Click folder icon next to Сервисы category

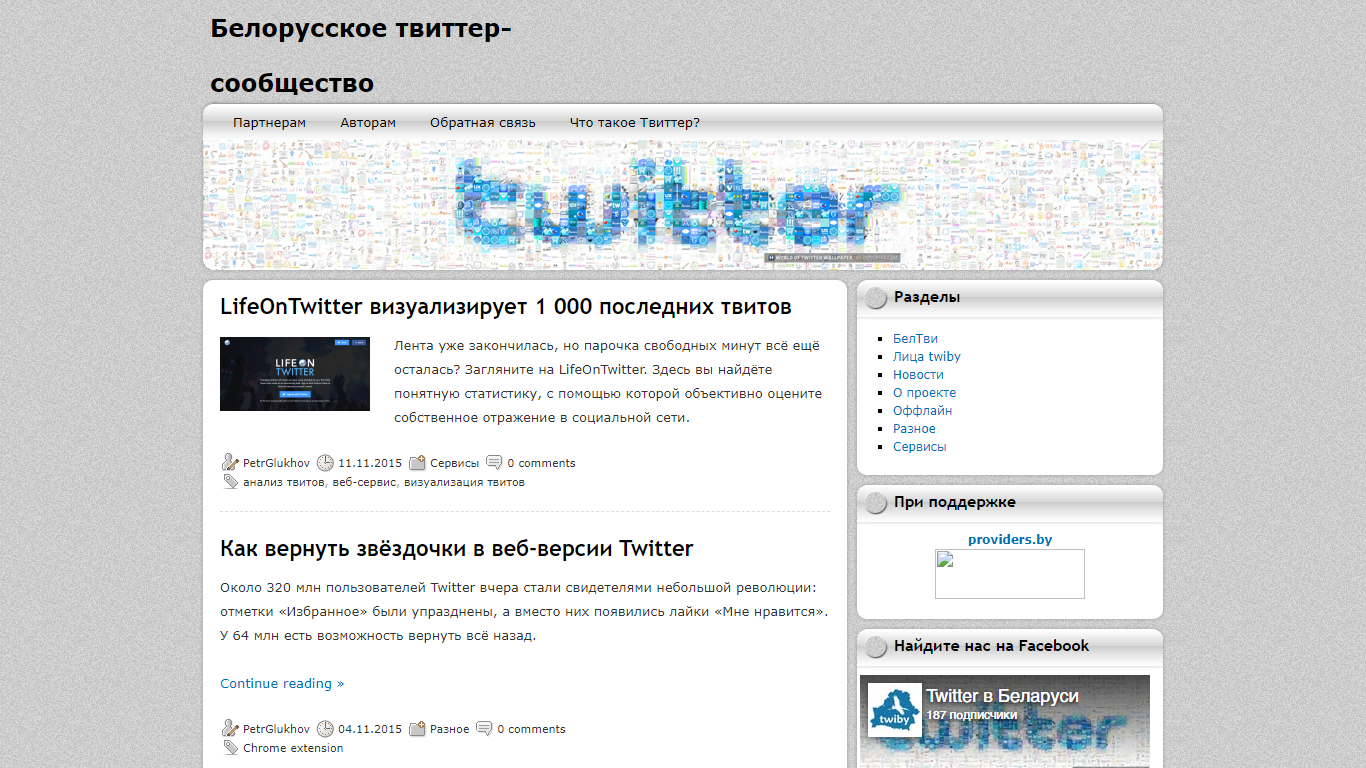tap(417, 462)
